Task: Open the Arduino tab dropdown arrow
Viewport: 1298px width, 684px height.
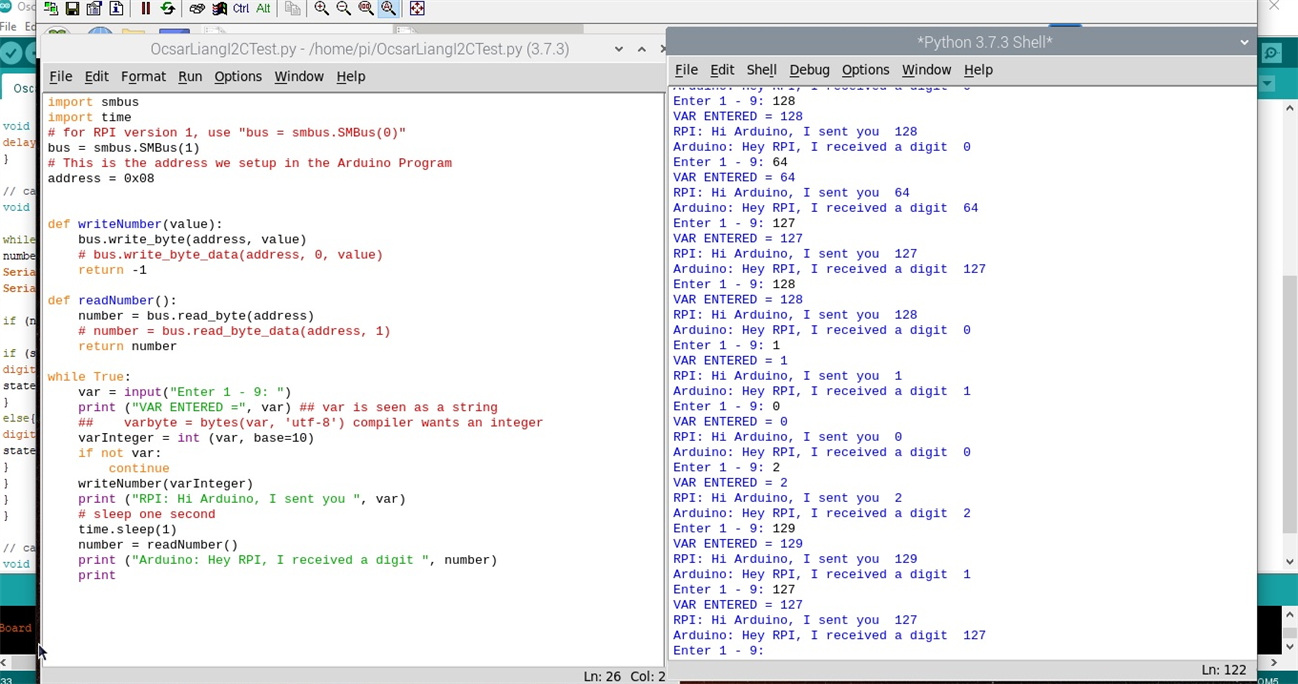Action: pyautogui.click(x=1267, y=84)
